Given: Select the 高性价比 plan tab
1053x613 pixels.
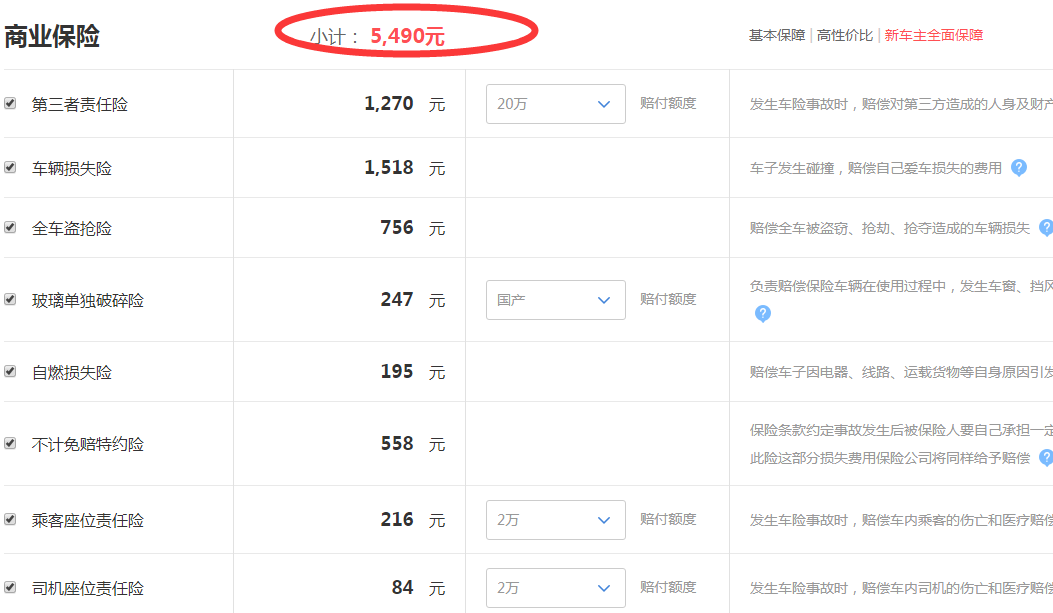Looking at the screenshot, I should (x=845, y=36).
